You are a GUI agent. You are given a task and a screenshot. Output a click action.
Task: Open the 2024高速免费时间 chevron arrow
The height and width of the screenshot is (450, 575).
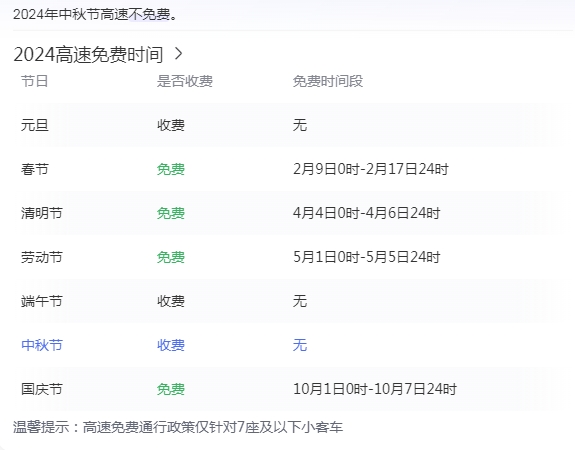tap(179, 54)
